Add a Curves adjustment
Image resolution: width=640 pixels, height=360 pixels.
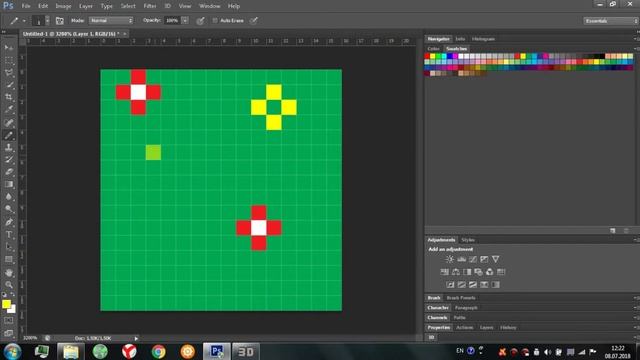coord(473,259)
